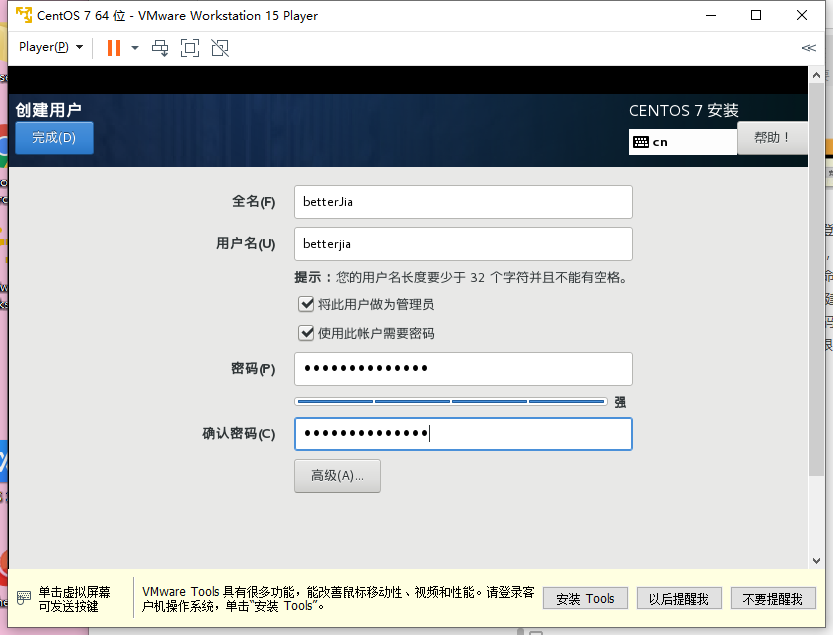Click the vertical scrollbar thumb

[x=816, y=279]
